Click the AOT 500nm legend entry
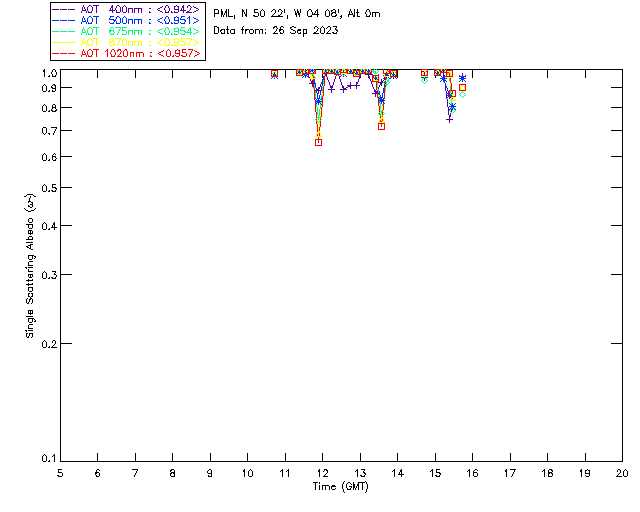Viewport: 640px width, 512px height. 126,20
